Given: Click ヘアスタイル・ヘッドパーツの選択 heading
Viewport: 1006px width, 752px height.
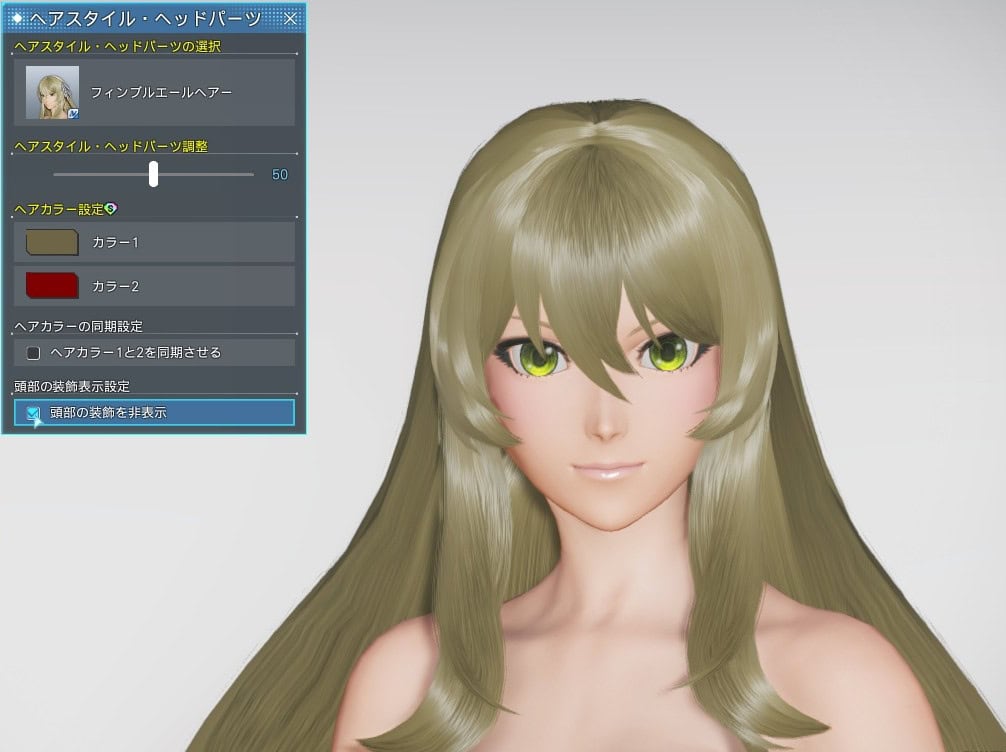Looking at the screenshot, I should 117,46.
